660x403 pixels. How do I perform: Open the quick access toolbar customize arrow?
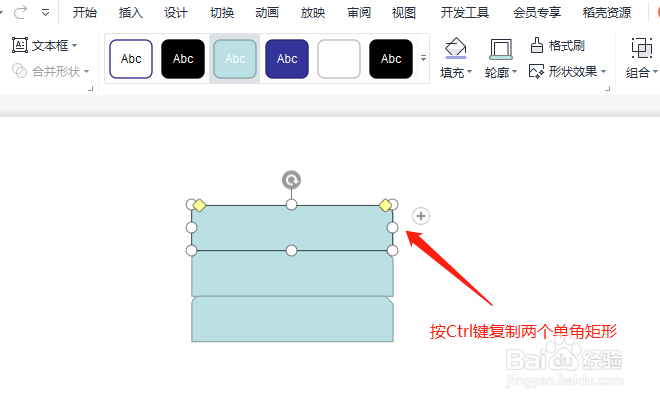pos(45,13)
